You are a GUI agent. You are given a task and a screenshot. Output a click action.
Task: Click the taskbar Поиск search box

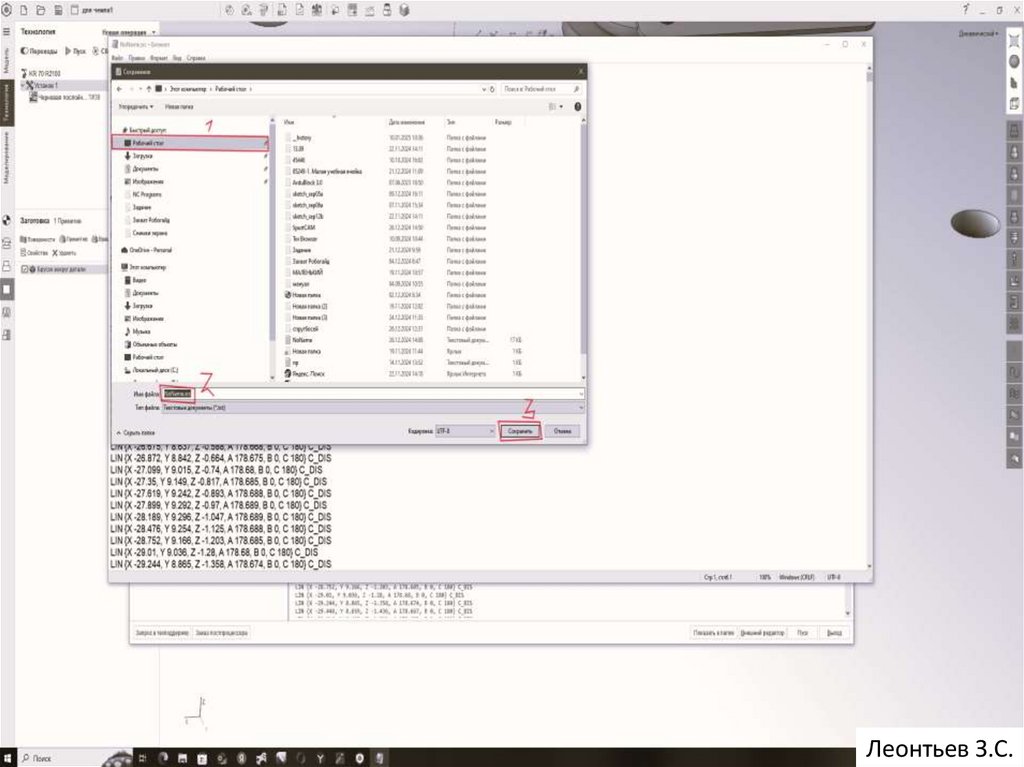click(x=59, y=758)
